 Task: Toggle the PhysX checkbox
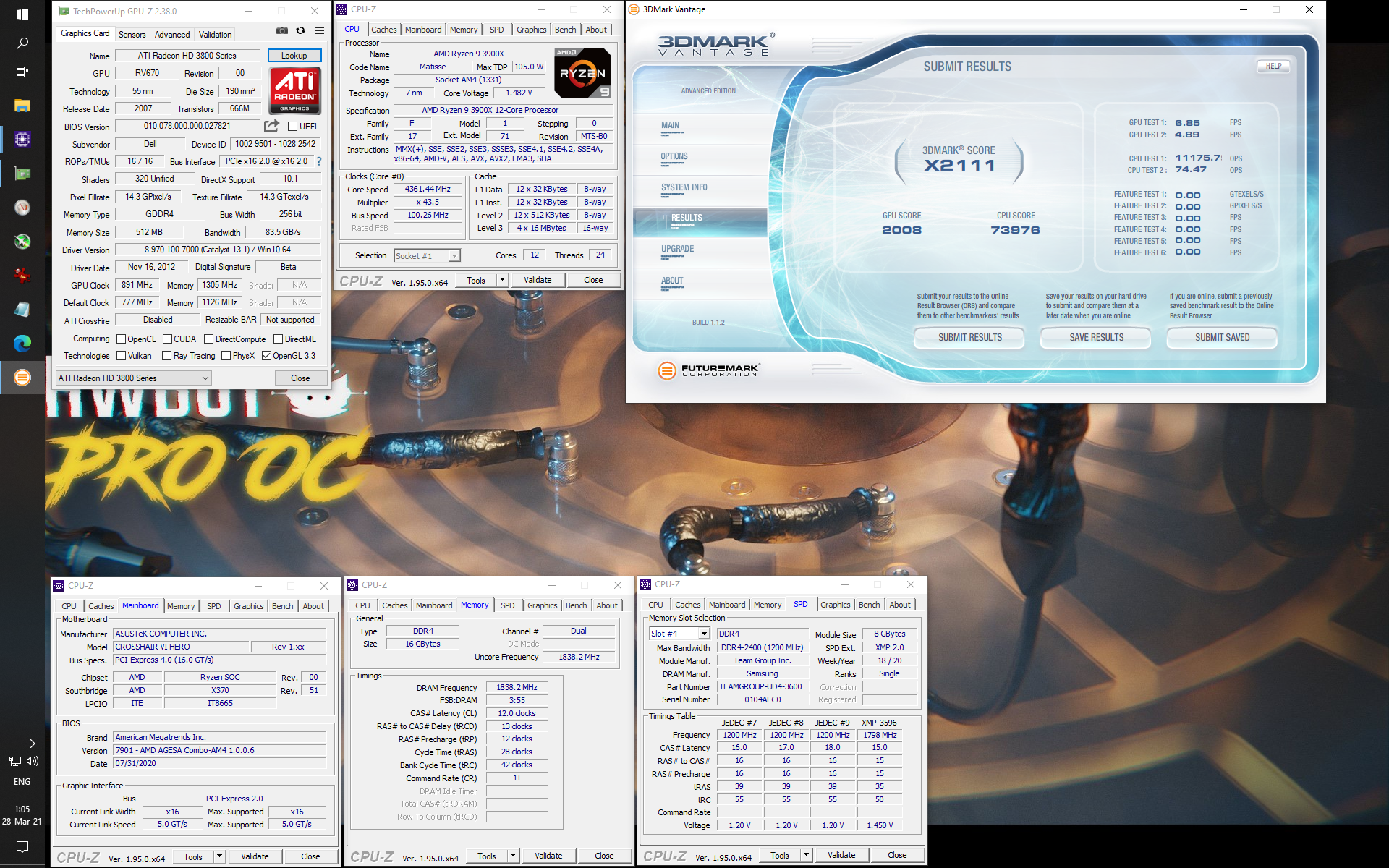pyautogui.click(x=226, y=356)
